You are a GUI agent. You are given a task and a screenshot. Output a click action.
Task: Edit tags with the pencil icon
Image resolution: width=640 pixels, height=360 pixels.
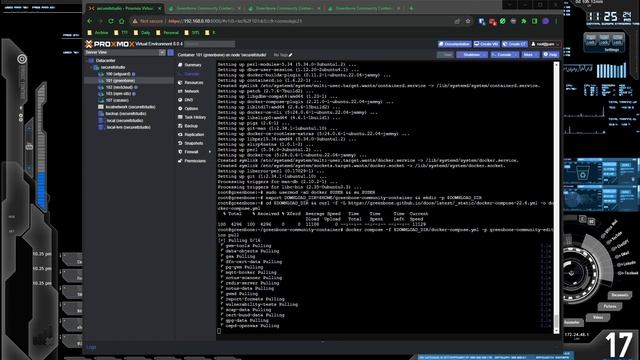[x=291, y=55]
